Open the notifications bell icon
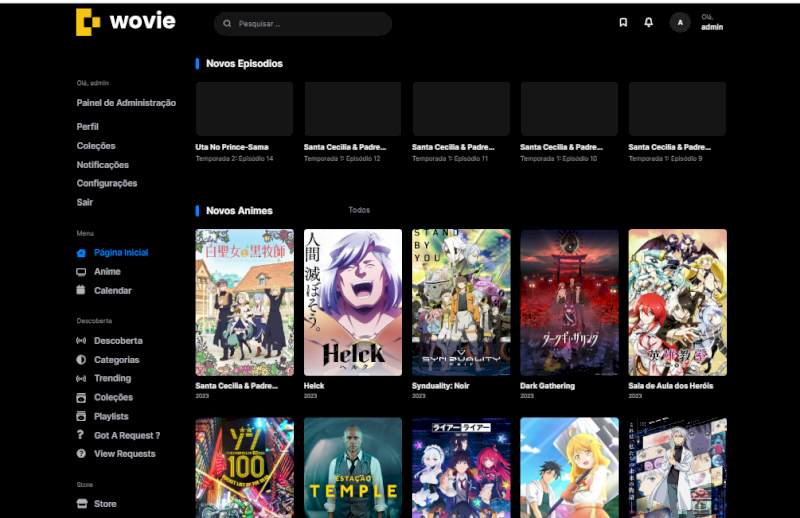This screenshot has height=518, width=800. (649, 22)
